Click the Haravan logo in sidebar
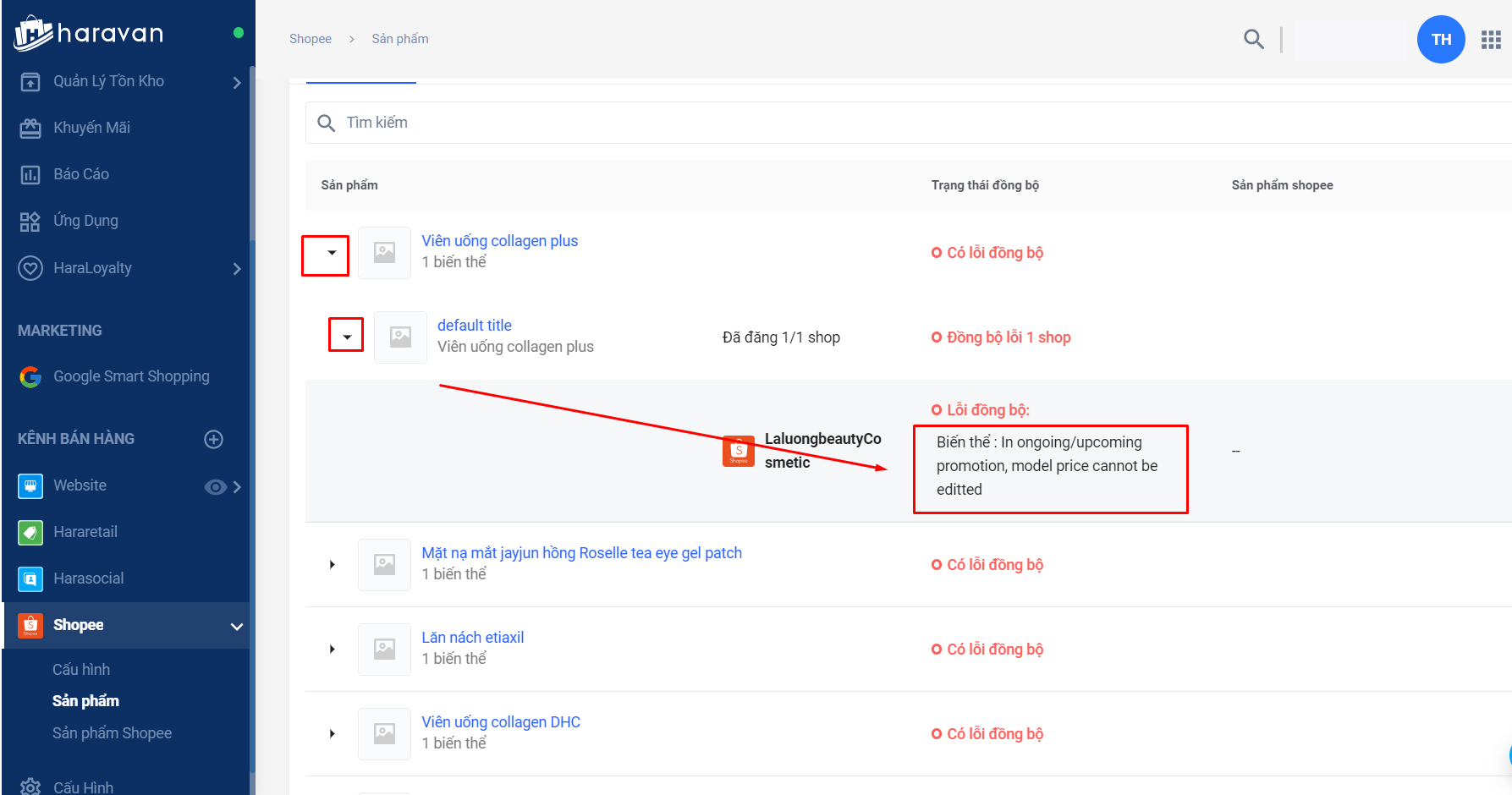The image size is (1512, 795). tap(89, 33)
